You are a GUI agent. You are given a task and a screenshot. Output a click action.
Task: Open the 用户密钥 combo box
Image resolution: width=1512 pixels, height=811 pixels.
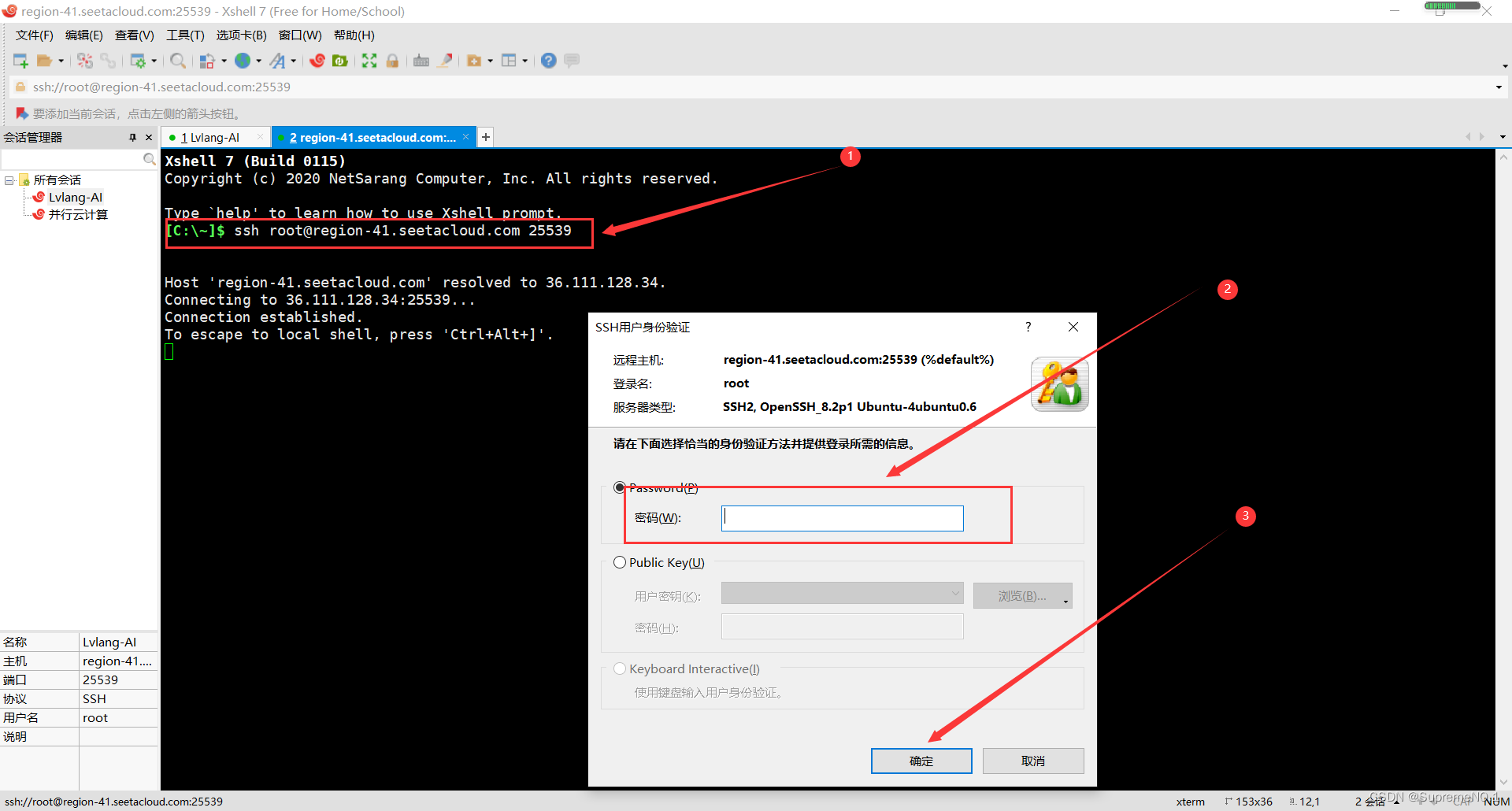842,593
